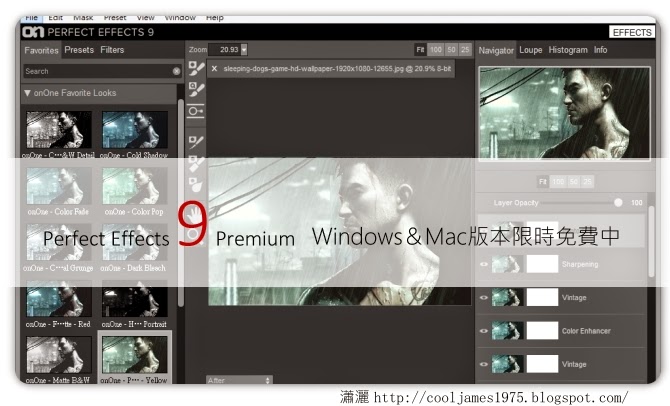Switch to the Filters tab
Screen dimensions: 670x406
(x=112, y=50)
